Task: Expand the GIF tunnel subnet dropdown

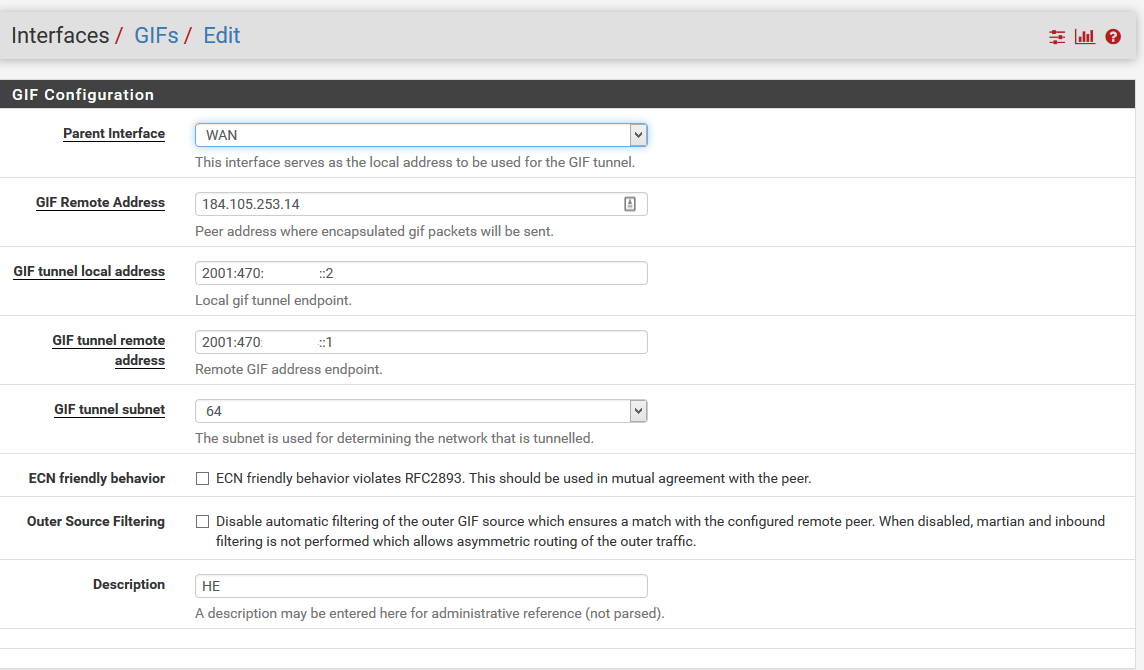Action: pos(421,411)
